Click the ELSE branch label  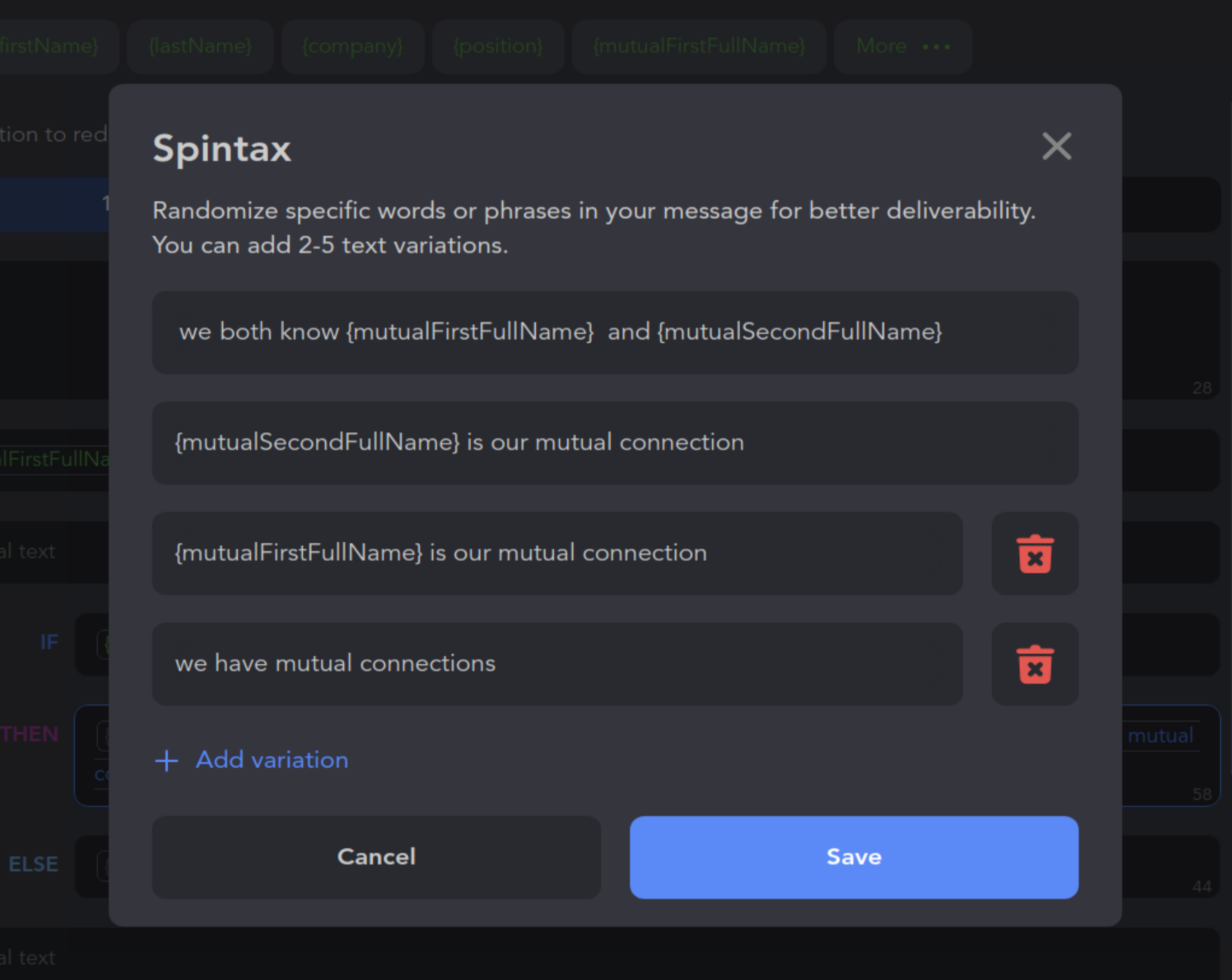tap(33, 864)
